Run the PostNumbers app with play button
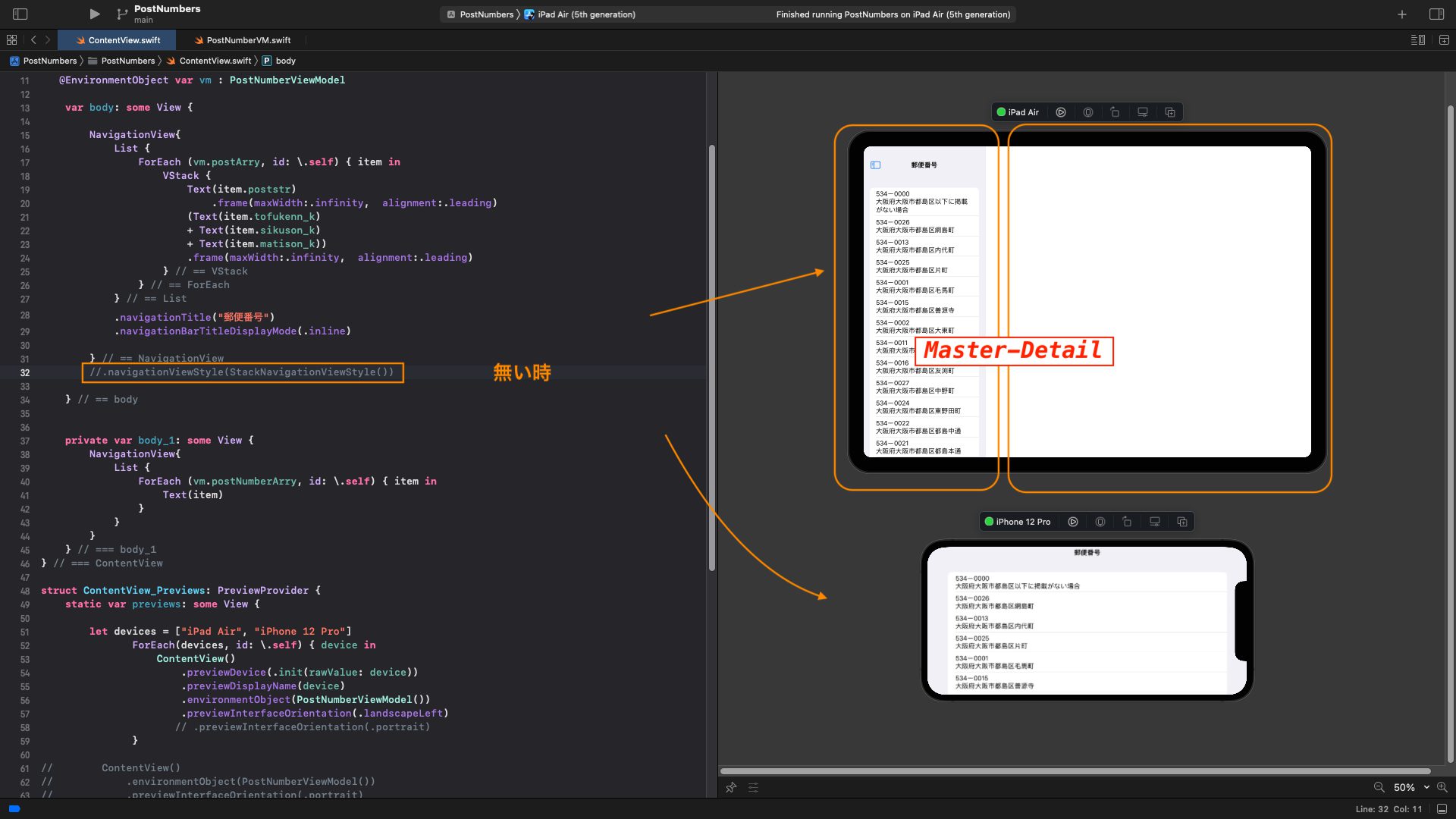The image size is (1456, 819). pos(94,14)
